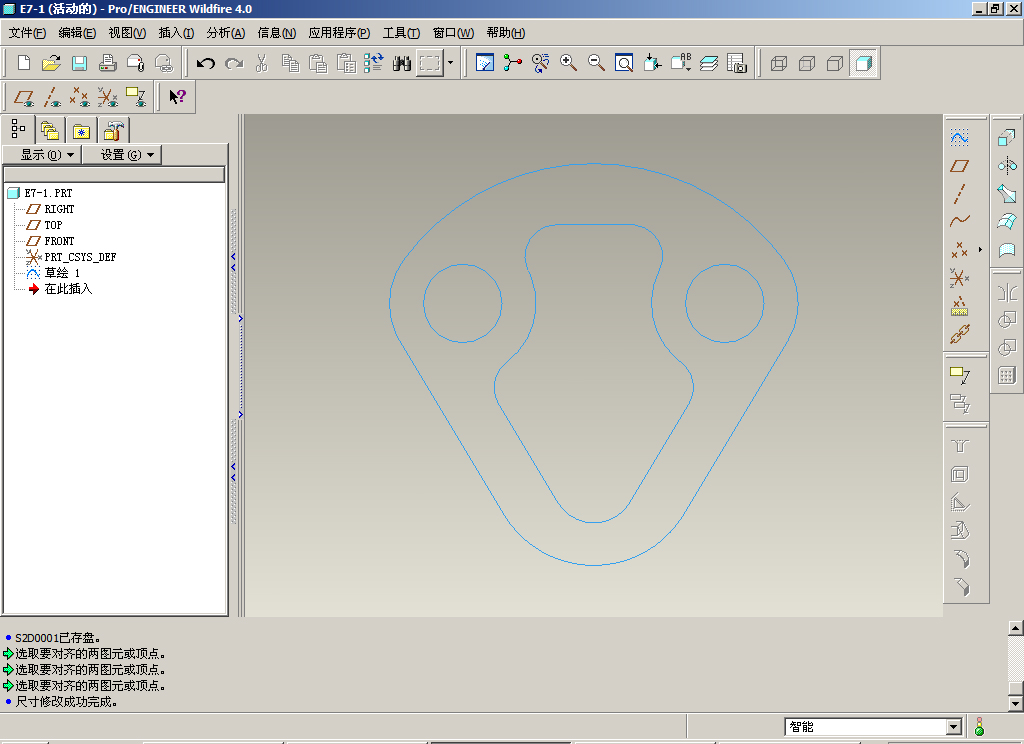This screenshot has height=744, width=1024.
Task: Zoom out with magnifier minus icon
Action: [596, 63]
